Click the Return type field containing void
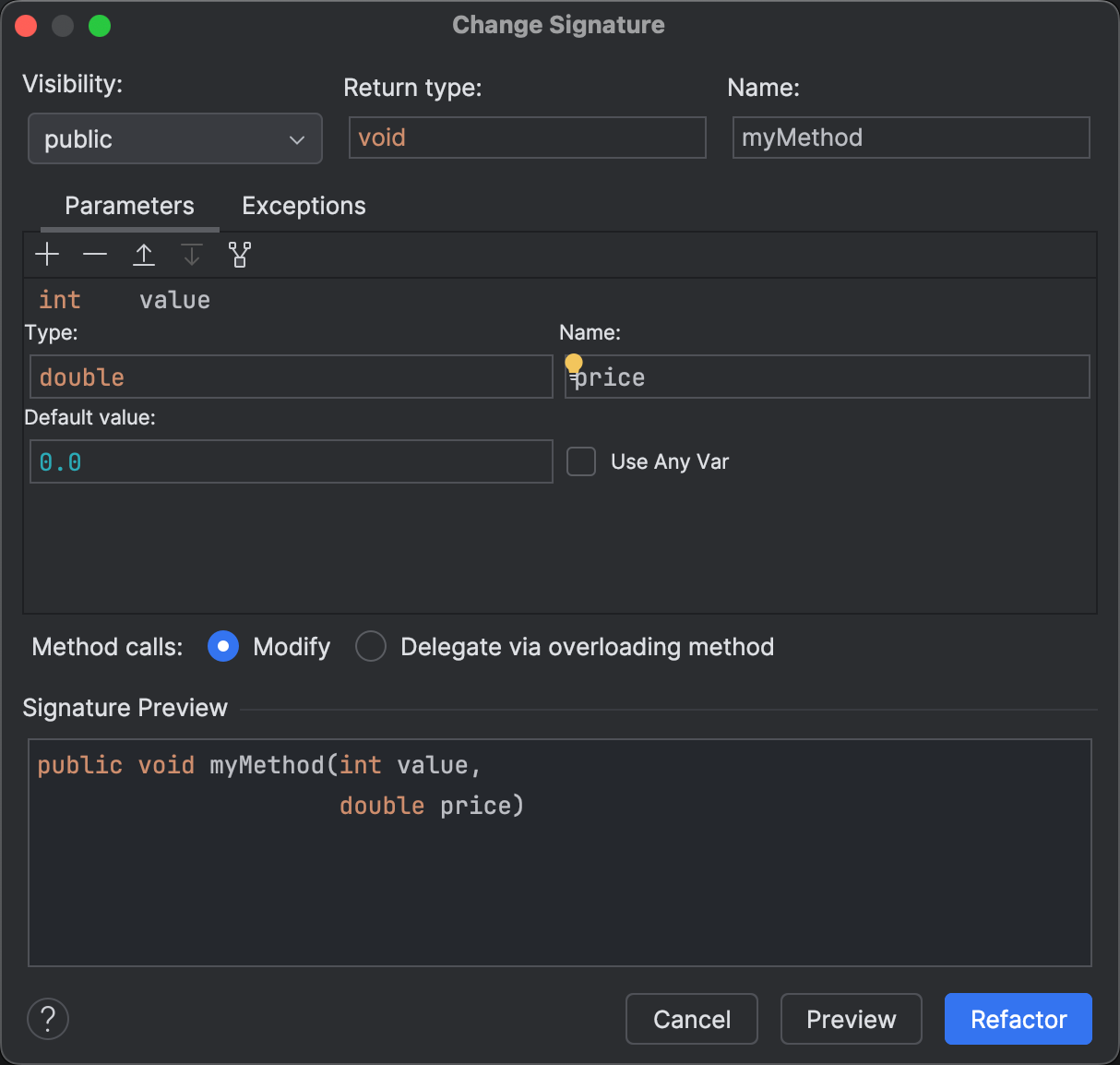Screen dimensions: 1120x1065 526,137
